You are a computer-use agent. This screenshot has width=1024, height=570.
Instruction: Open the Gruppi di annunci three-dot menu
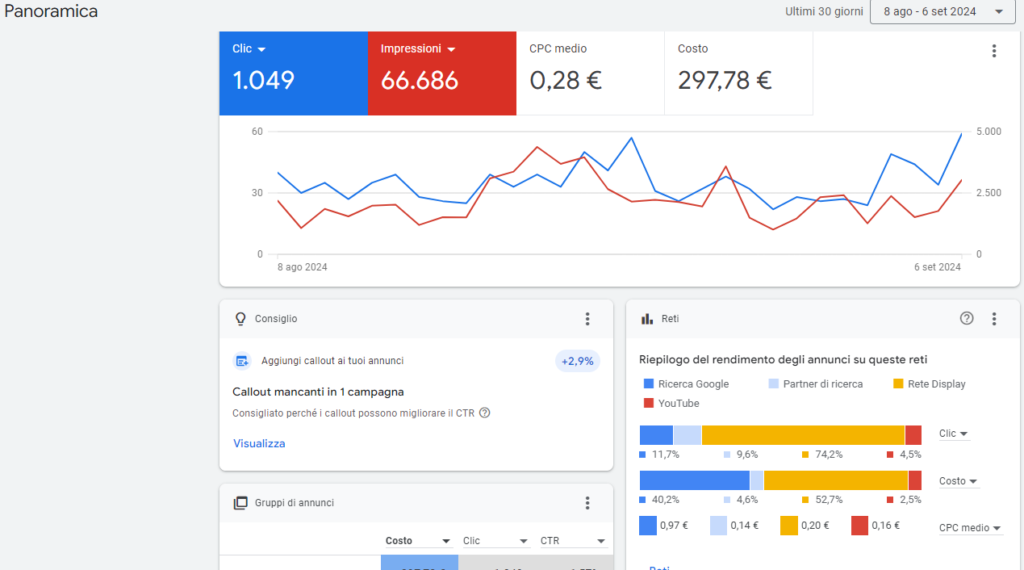point(587,503)
